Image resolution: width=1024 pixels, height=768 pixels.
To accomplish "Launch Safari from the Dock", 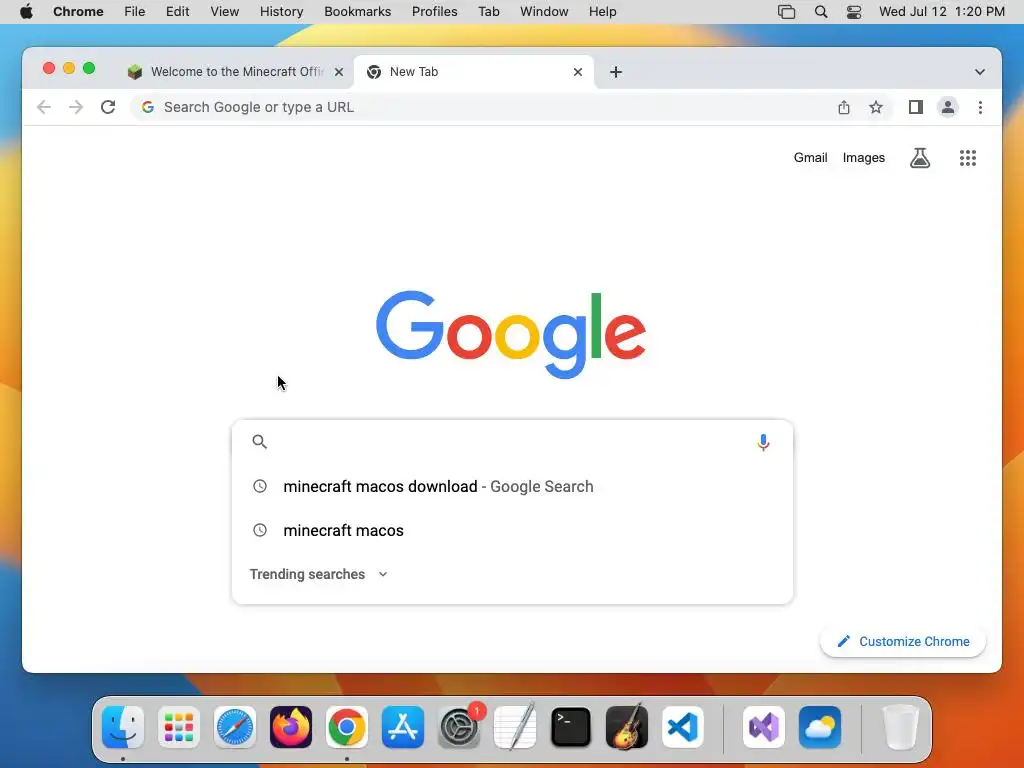I will tap(235, 727).
